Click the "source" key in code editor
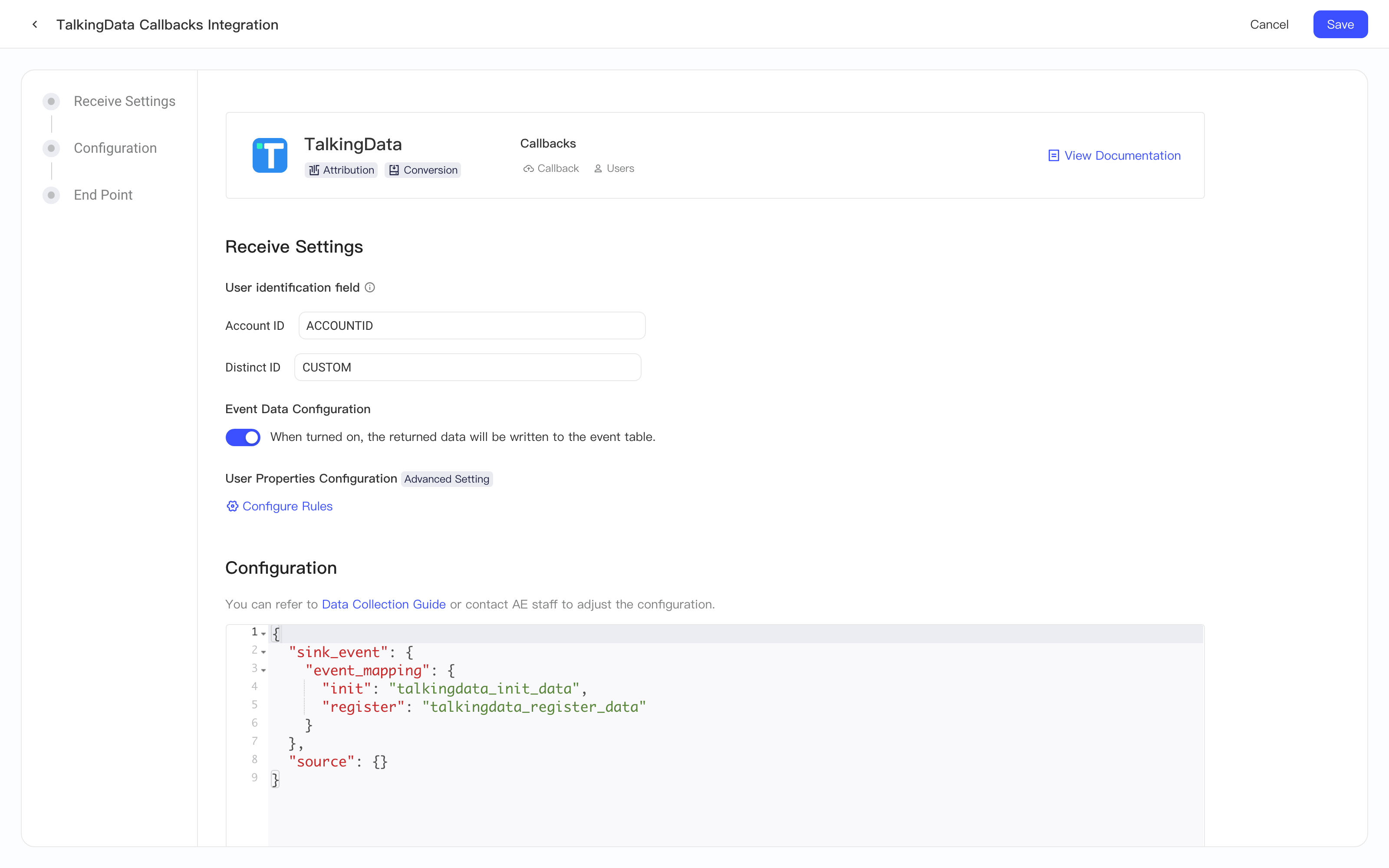The image size is (1389, 868). point(321,762)
